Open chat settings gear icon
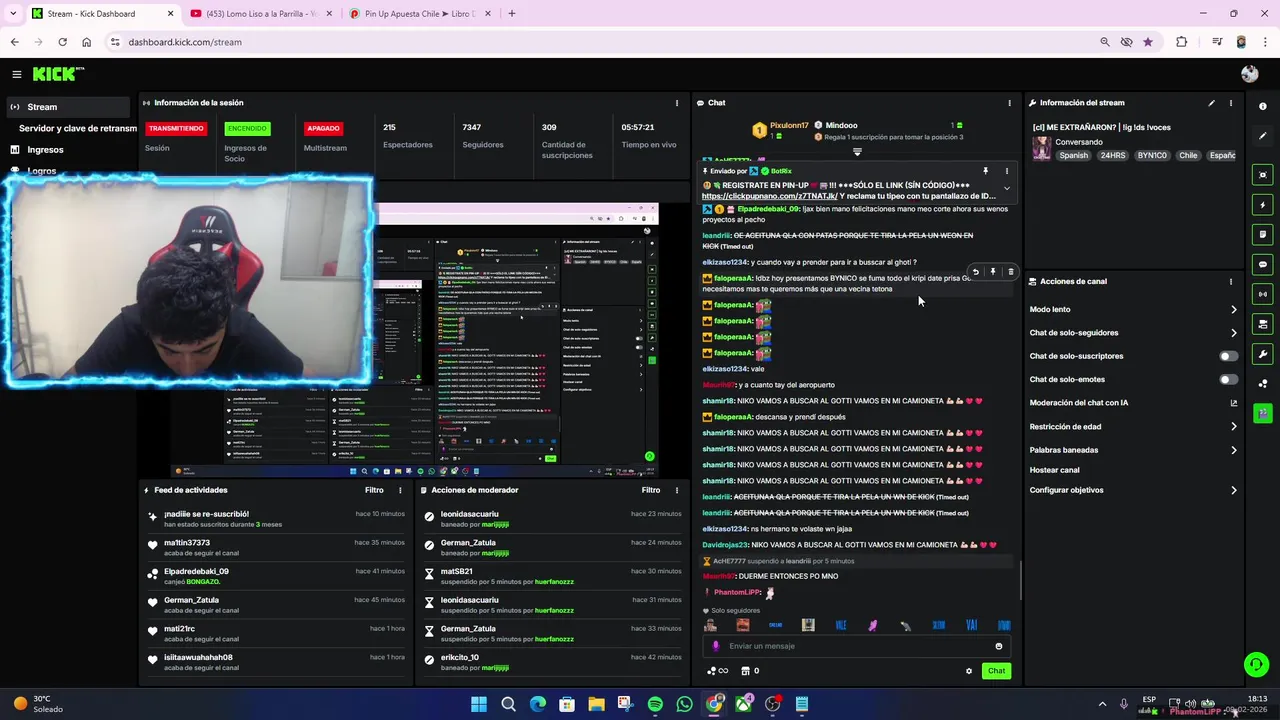The width and height of the screenshot is (1280, 720). tap(968, 671)
